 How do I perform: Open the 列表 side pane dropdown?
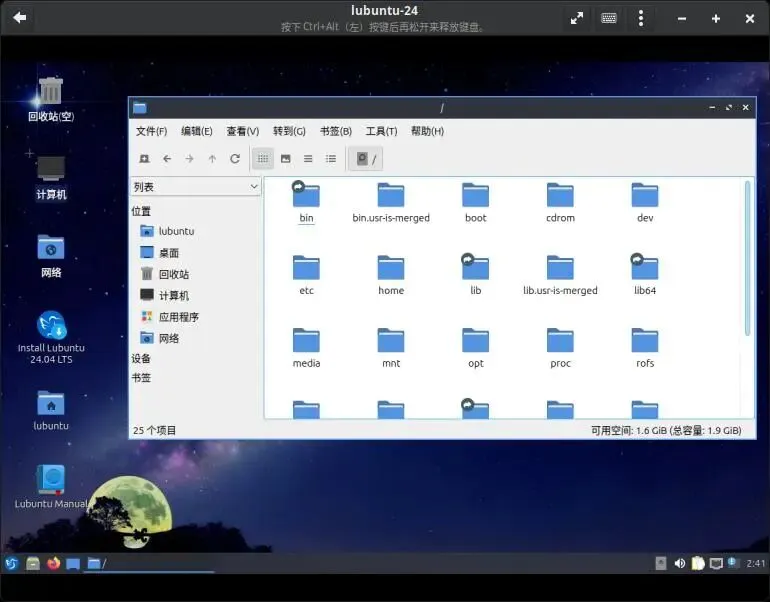point(195,187)
